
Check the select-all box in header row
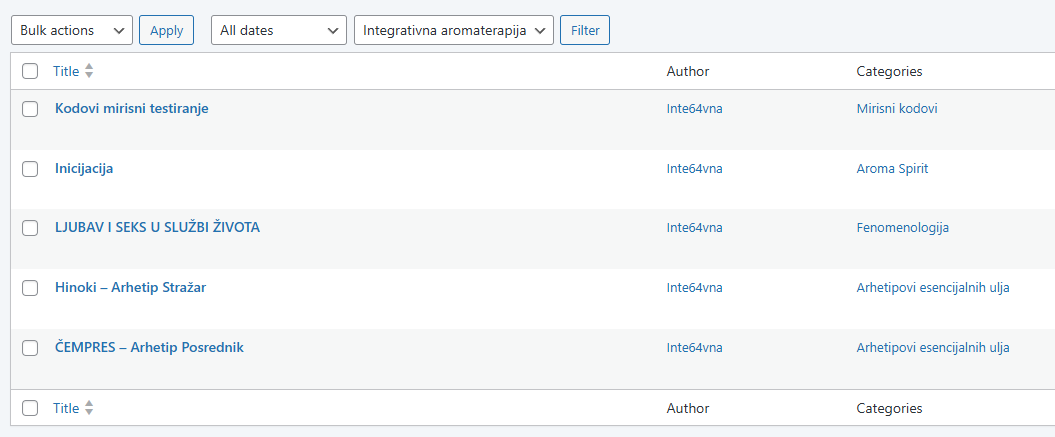30,71
